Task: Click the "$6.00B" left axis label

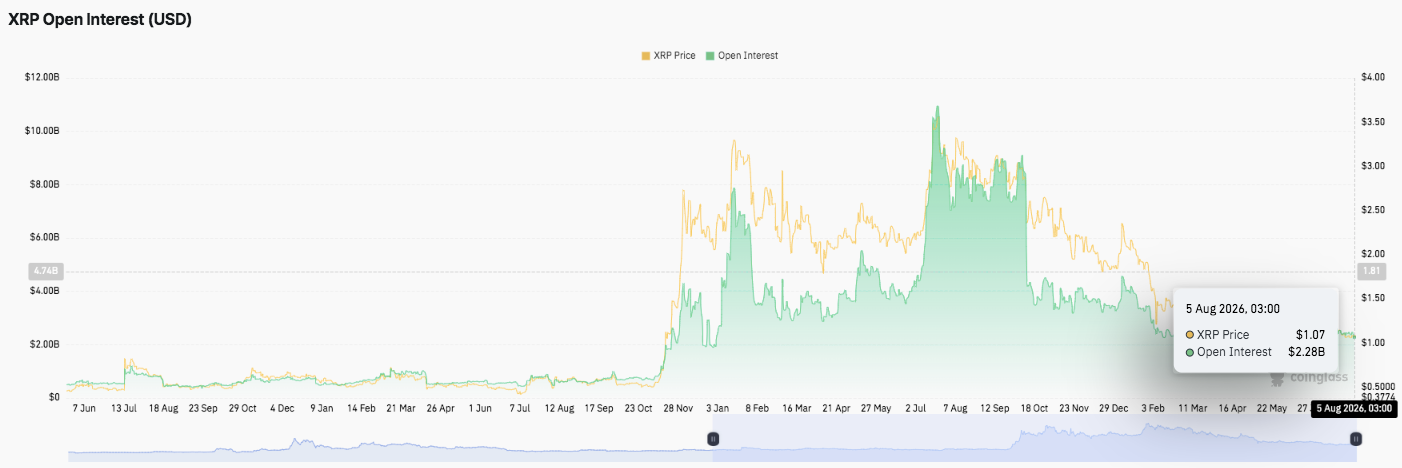Action: [x=44, y=237]
